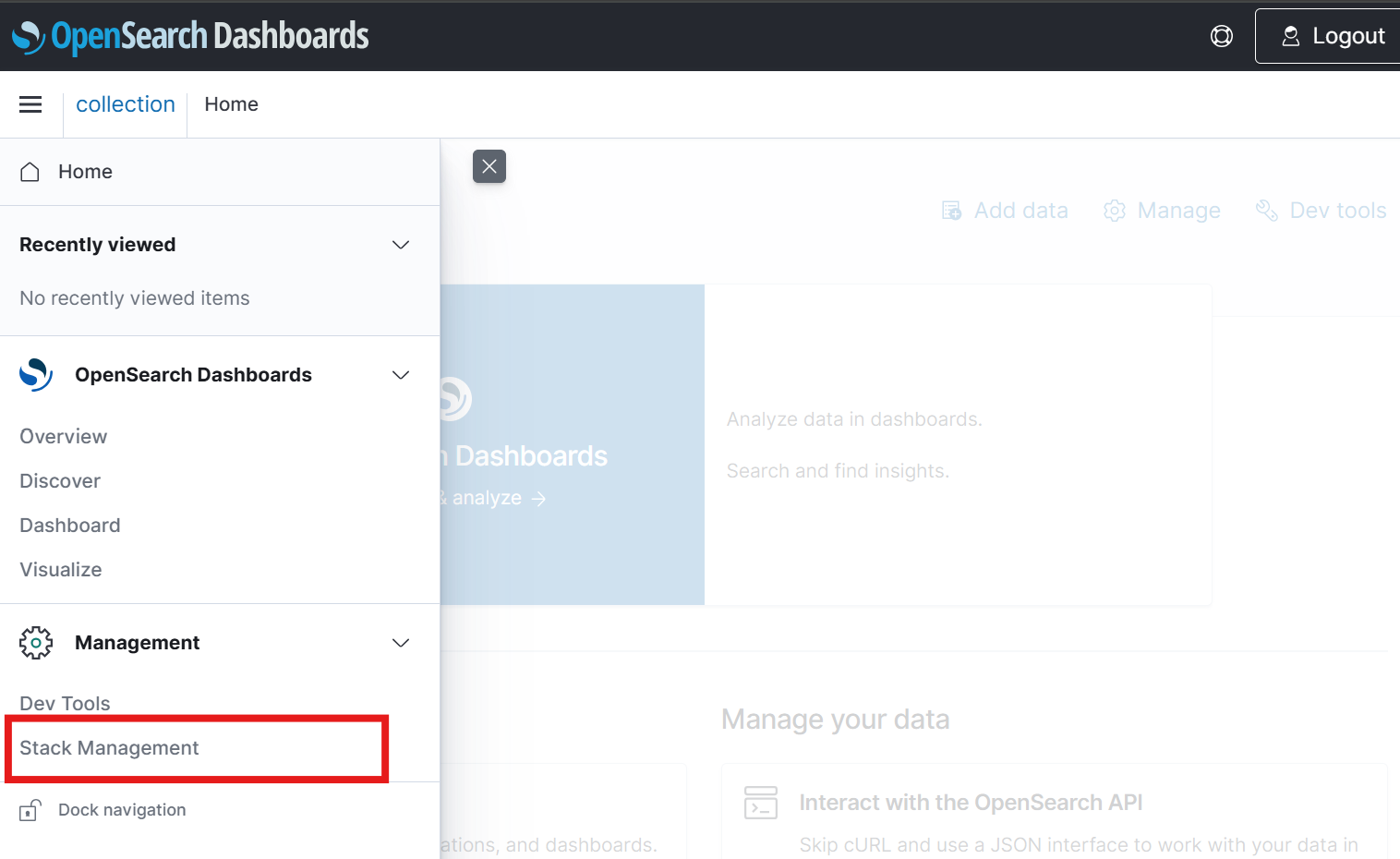Screen dimensions: 1400x859
Task: Click the Add data icon
Action: coord(950,211)
